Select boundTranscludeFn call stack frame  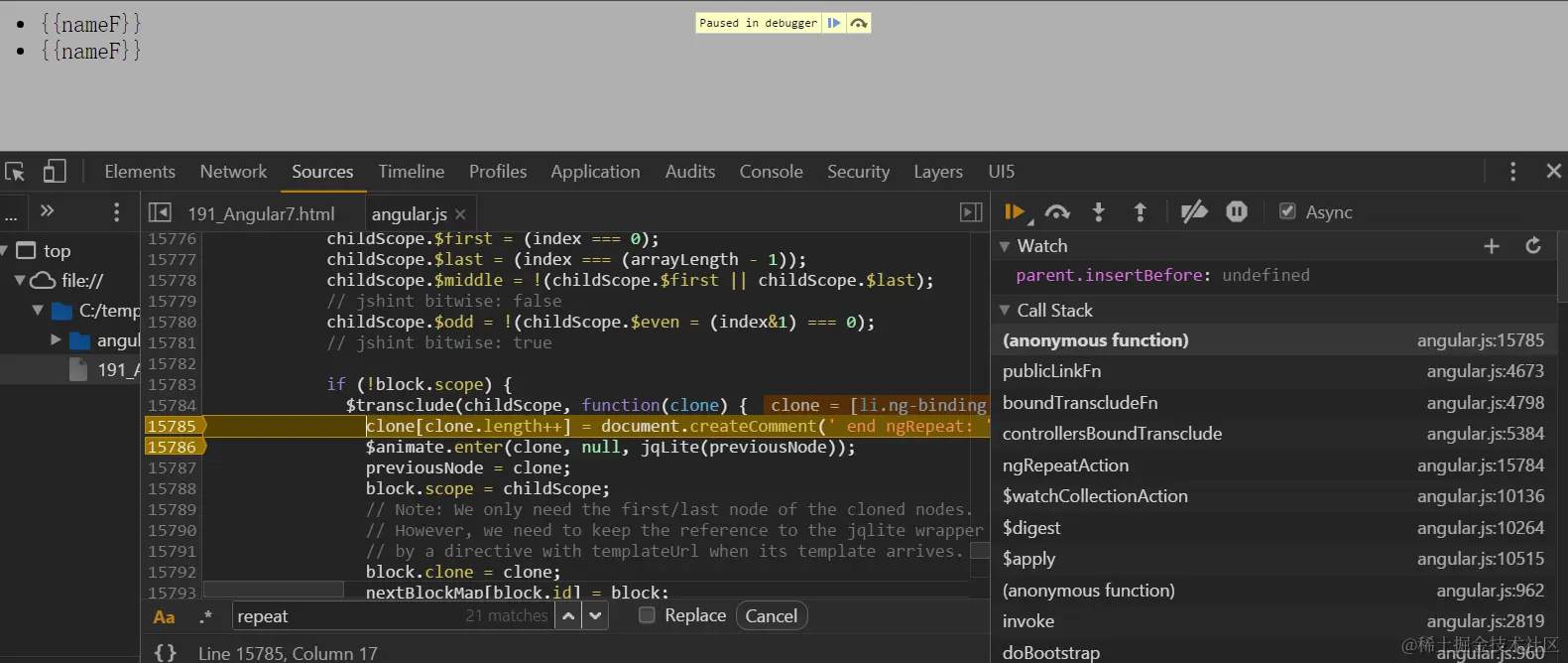coord(1273,403)
